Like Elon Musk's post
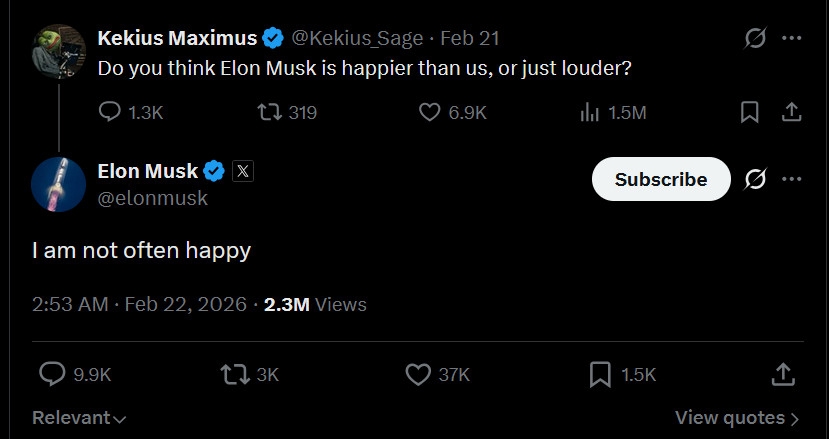The image size is (829, 439). point(418,374)
